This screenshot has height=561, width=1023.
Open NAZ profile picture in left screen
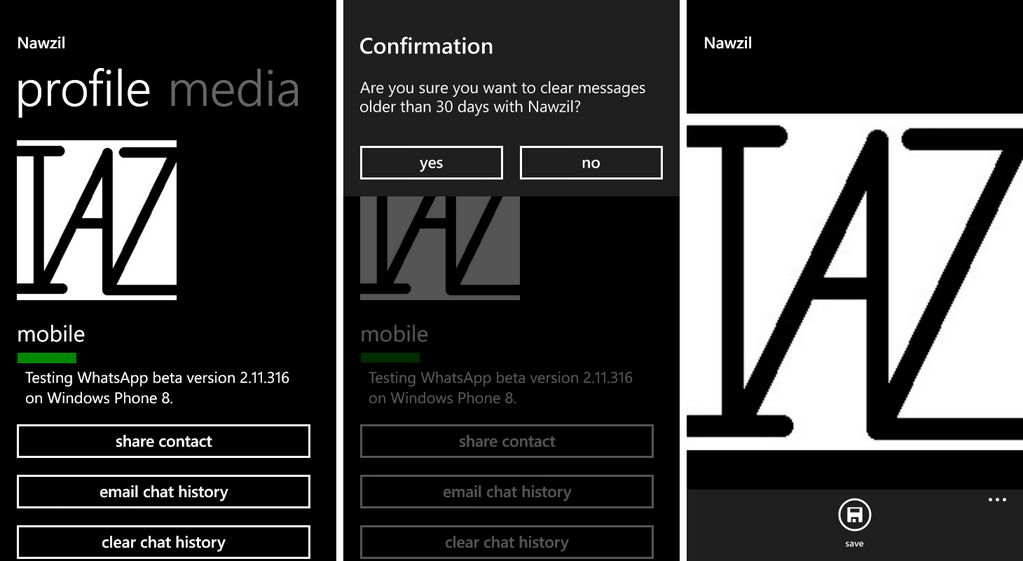click(x=97, y=220)
